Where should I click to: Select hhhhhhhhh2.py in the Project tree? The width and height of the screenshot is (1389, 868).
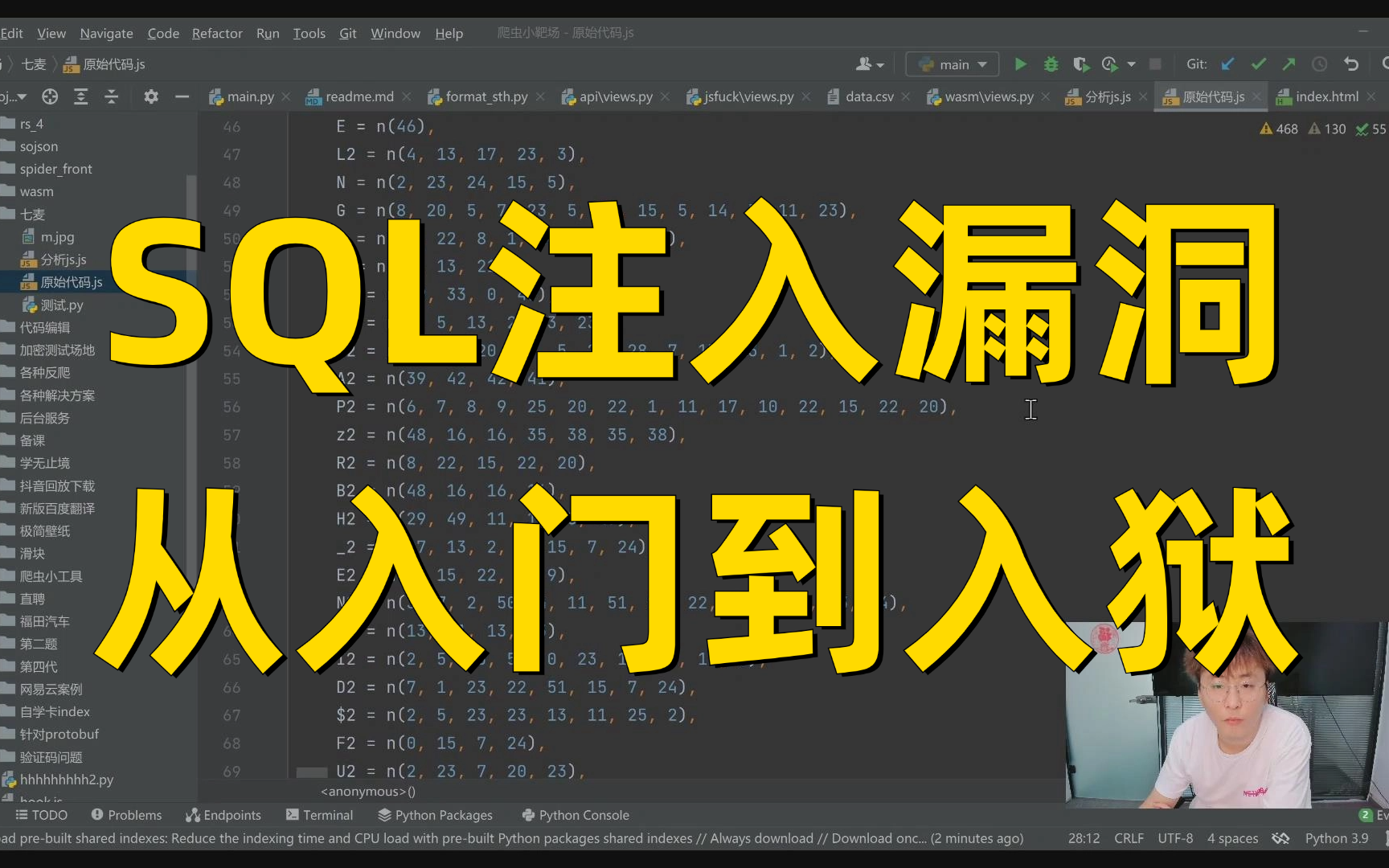pos(67,780)
